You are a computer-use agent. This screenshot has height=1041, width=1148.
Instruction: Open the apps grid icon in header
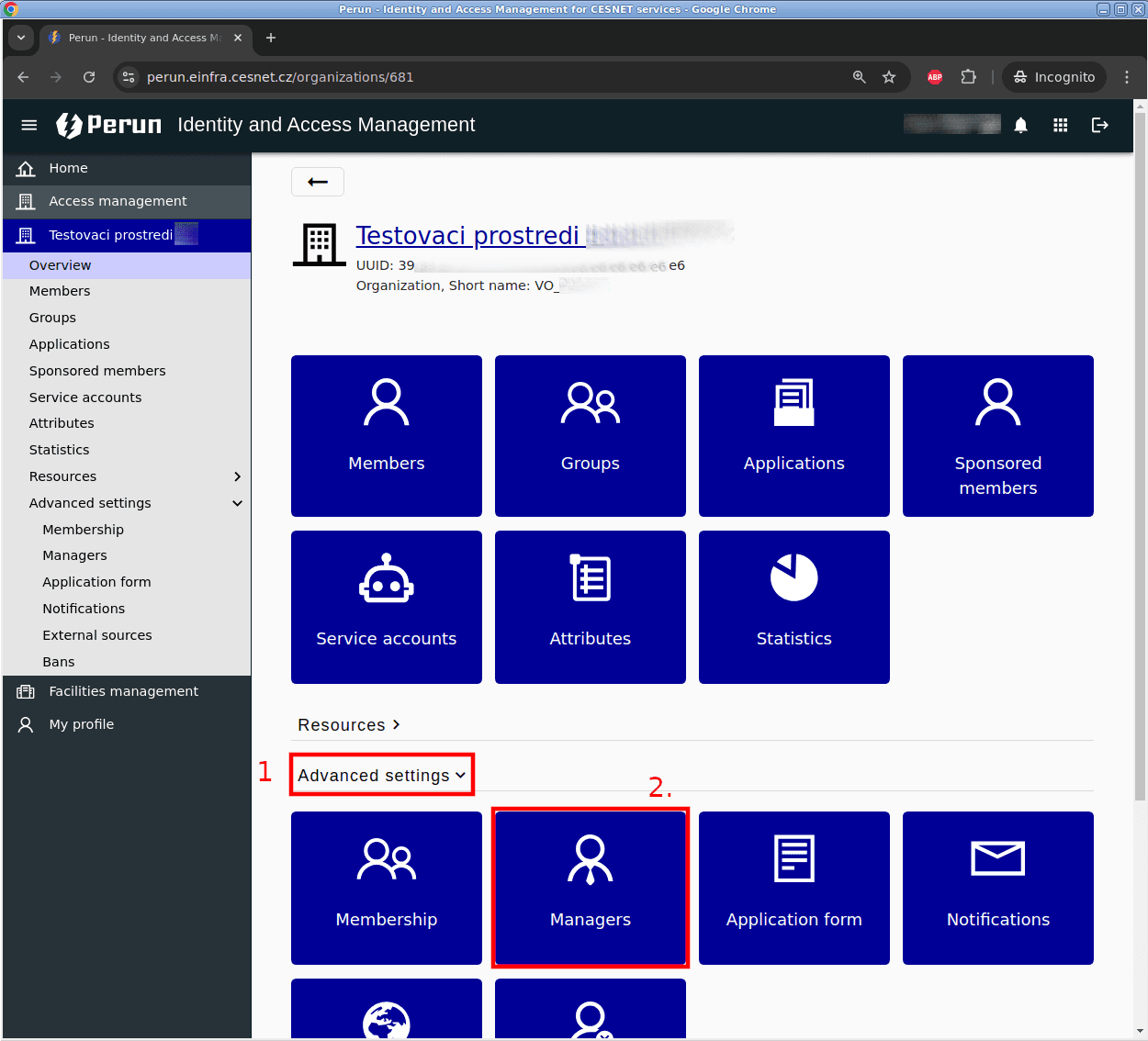click(1060, 126)
